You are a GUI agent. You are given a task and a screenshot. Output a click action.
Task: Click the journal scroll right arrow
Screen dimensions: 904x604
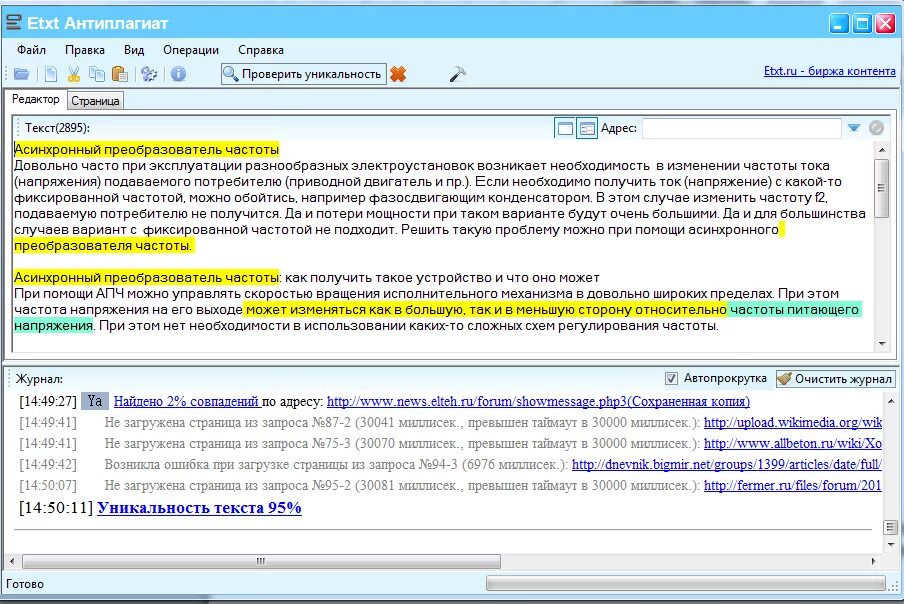click(873, 561)
